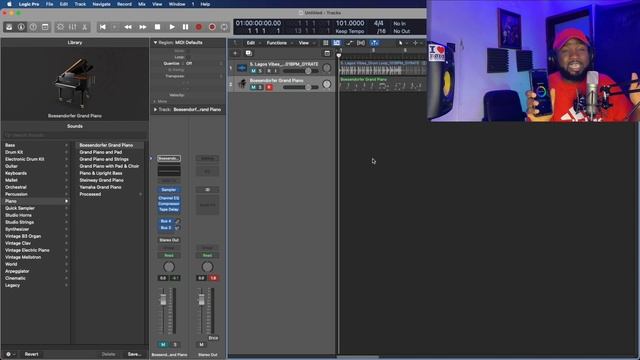This screenshot has height=360, width=640.
Task: Toggle the blue Catch Playhead button
Action: click(374, 43)
